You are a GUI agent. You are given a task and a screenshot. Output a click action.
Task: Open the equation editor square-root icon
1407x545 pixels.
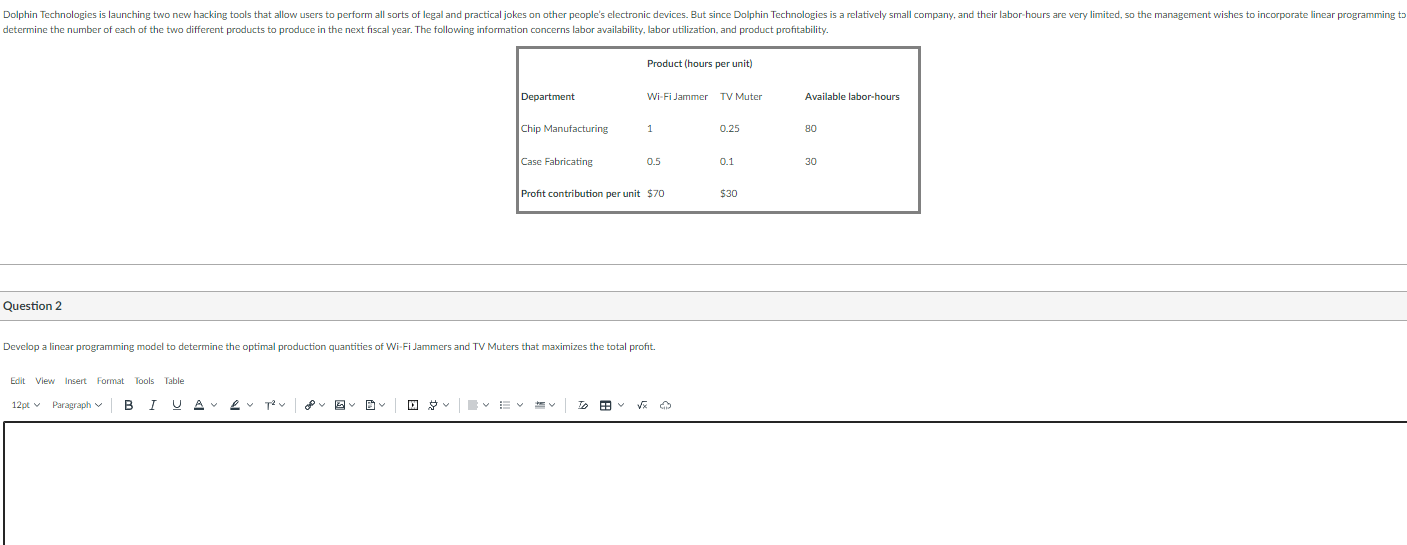[643, 405]
